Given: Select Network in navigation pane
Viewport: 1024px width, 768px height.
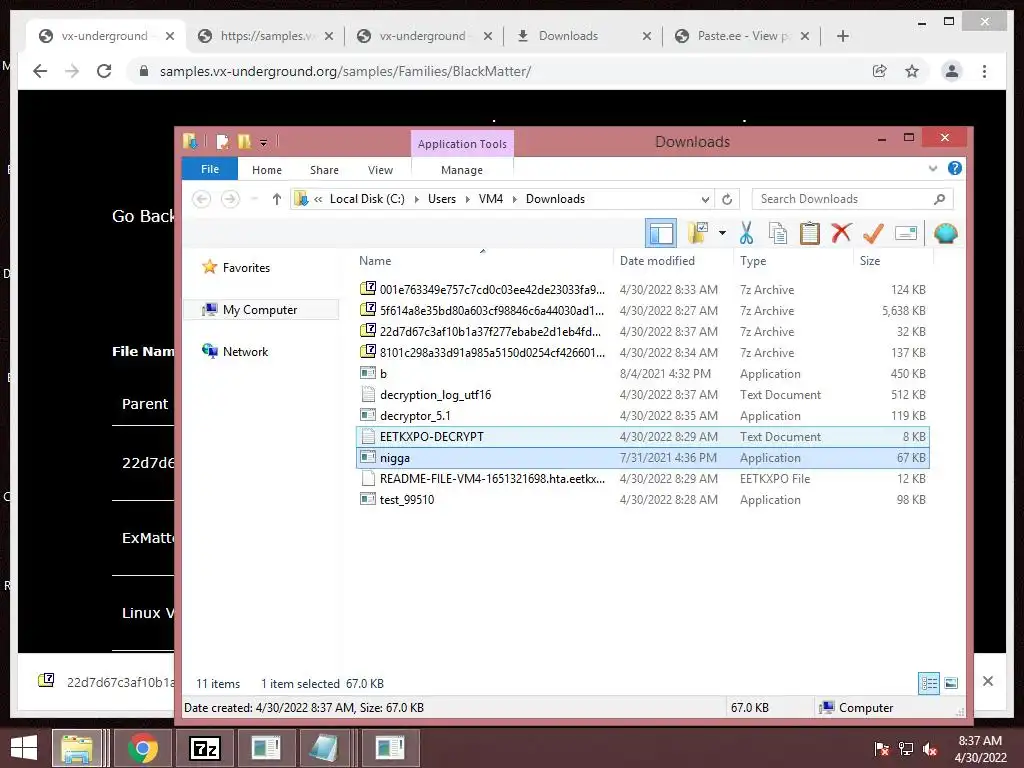Looking at the screenshot, I should [x=245, y=351].
